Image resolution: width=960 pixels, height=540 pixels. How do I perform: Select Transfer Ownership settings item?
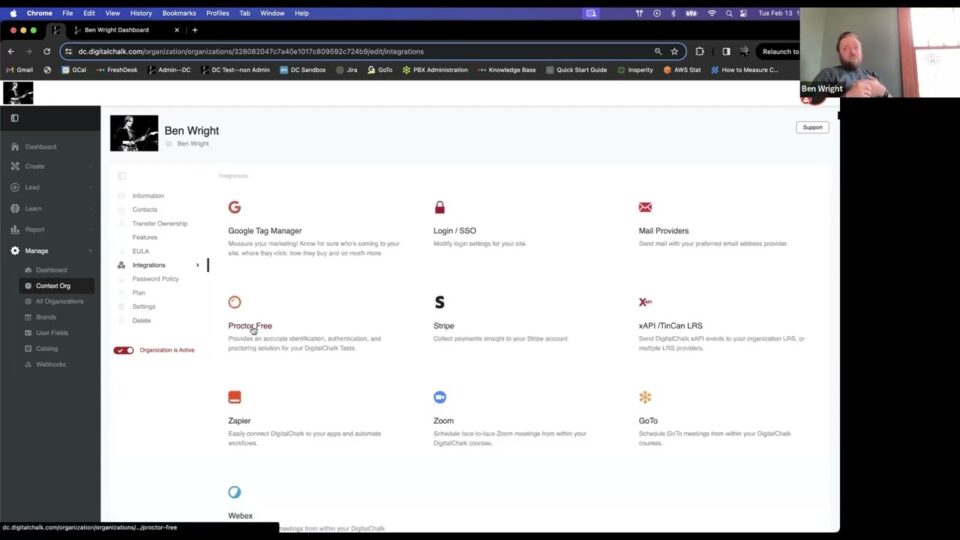pyautogui.click(x=160, y=223)
